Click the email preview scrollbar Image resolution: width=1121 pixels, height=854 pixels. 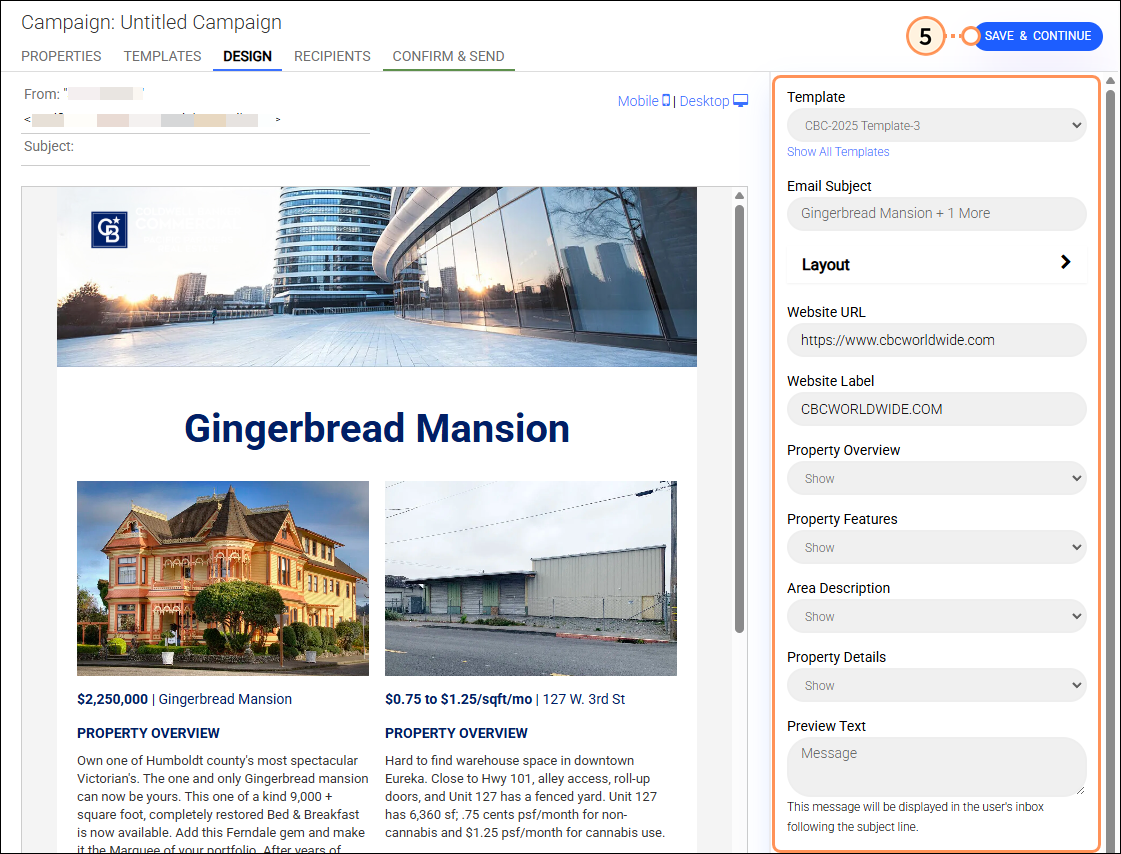739,420
